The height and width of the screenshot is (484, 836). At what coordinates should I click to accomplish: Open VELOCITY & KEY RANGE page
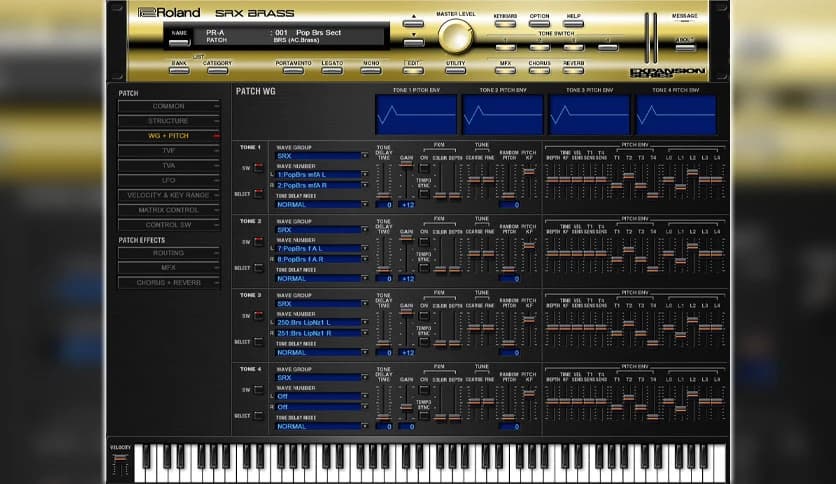pos(168,195)
